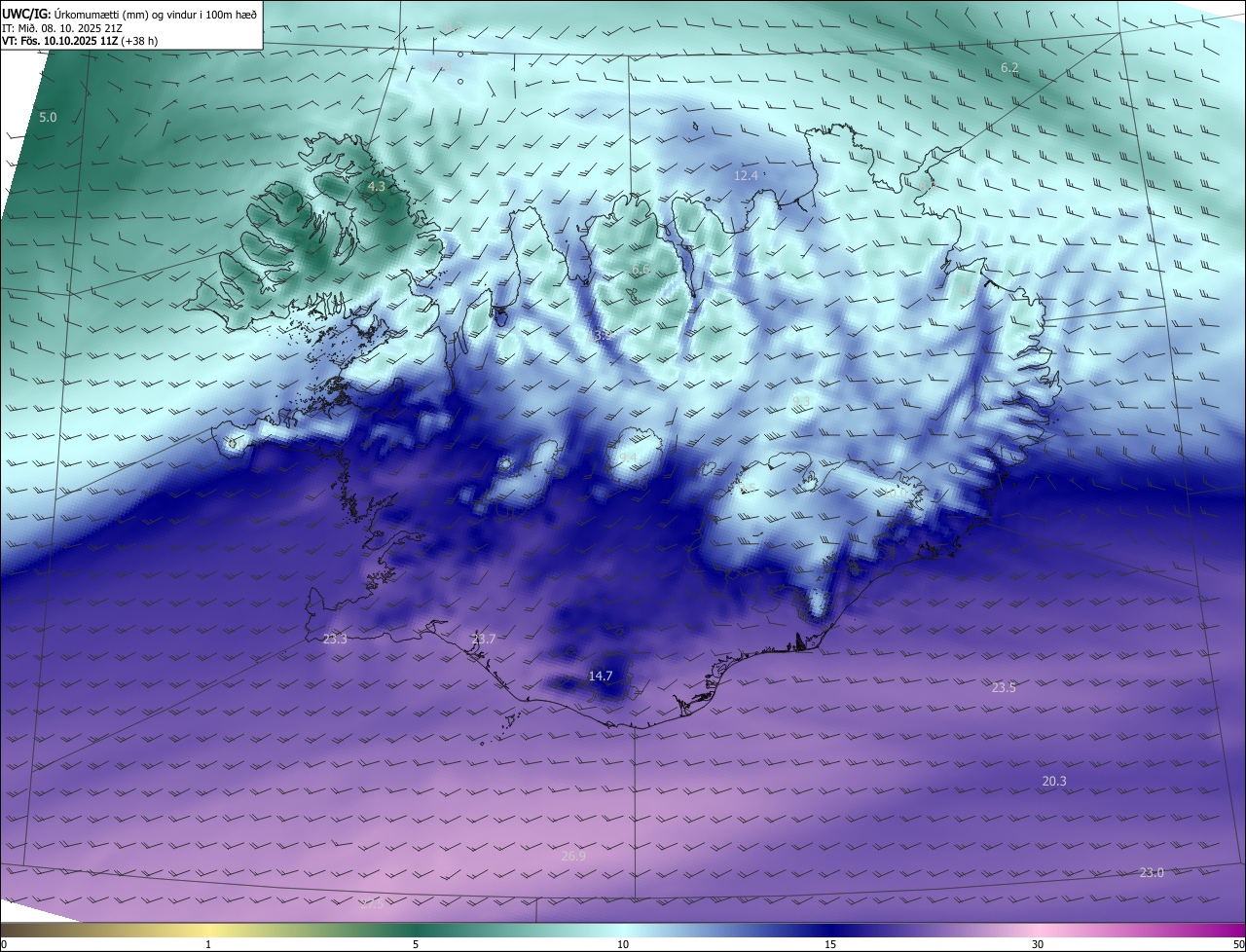Select the 5.0 value label over the ocean
The width and height of the screenshot is (1246, 952).
tap(48, 117)
